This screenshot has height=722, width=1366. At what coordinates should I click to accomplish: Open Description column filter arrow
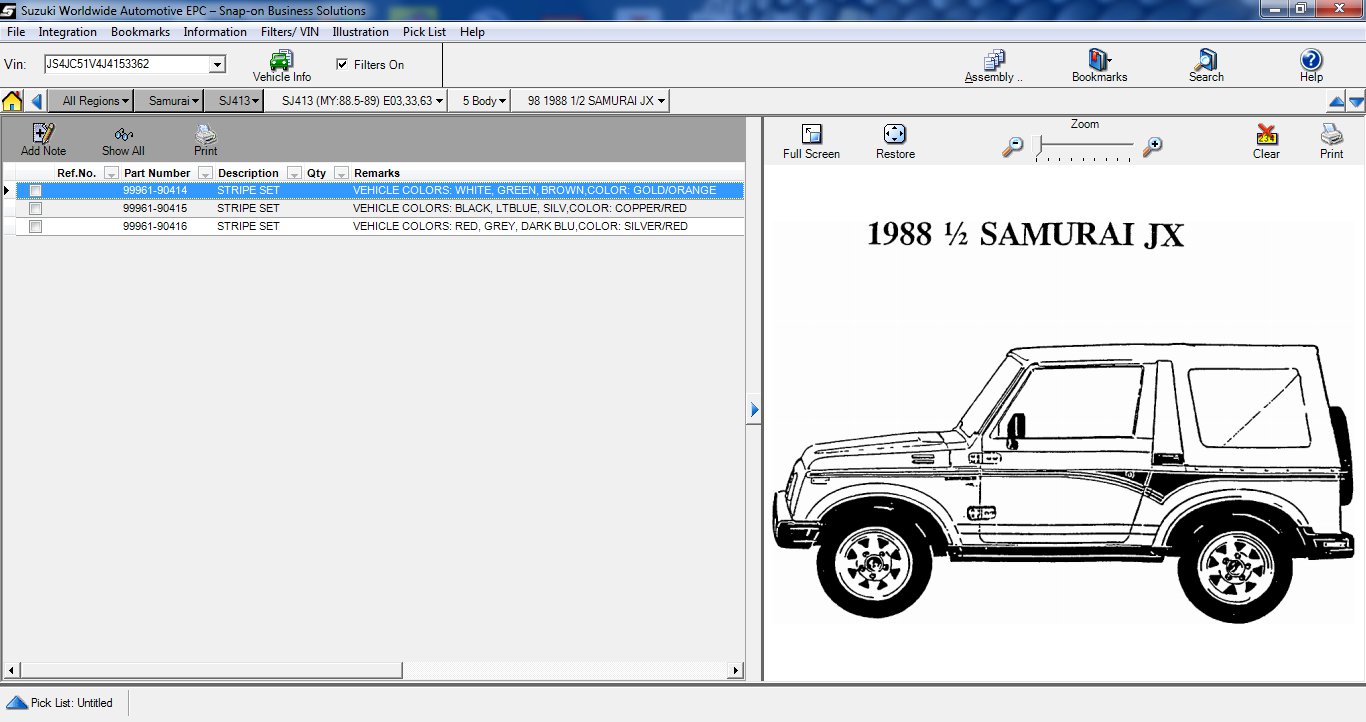(x=294, y=173)
